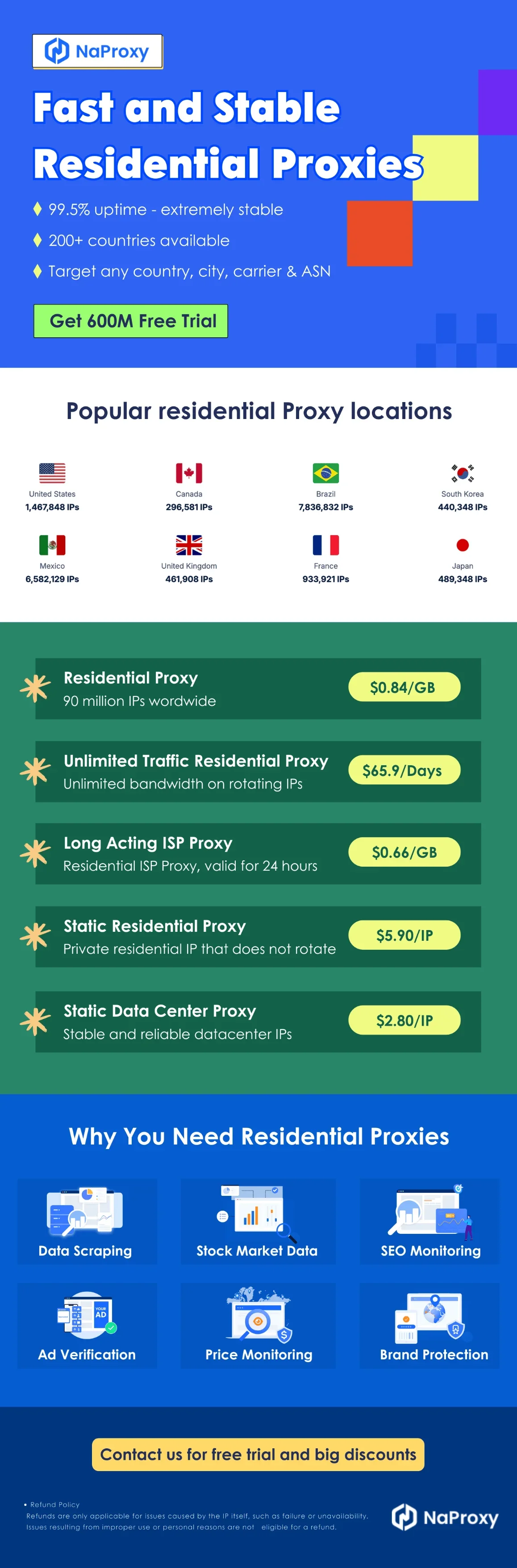Click the Get 600M Free Trial button
Screen dimensions: 517x1568
click(131, 321)
